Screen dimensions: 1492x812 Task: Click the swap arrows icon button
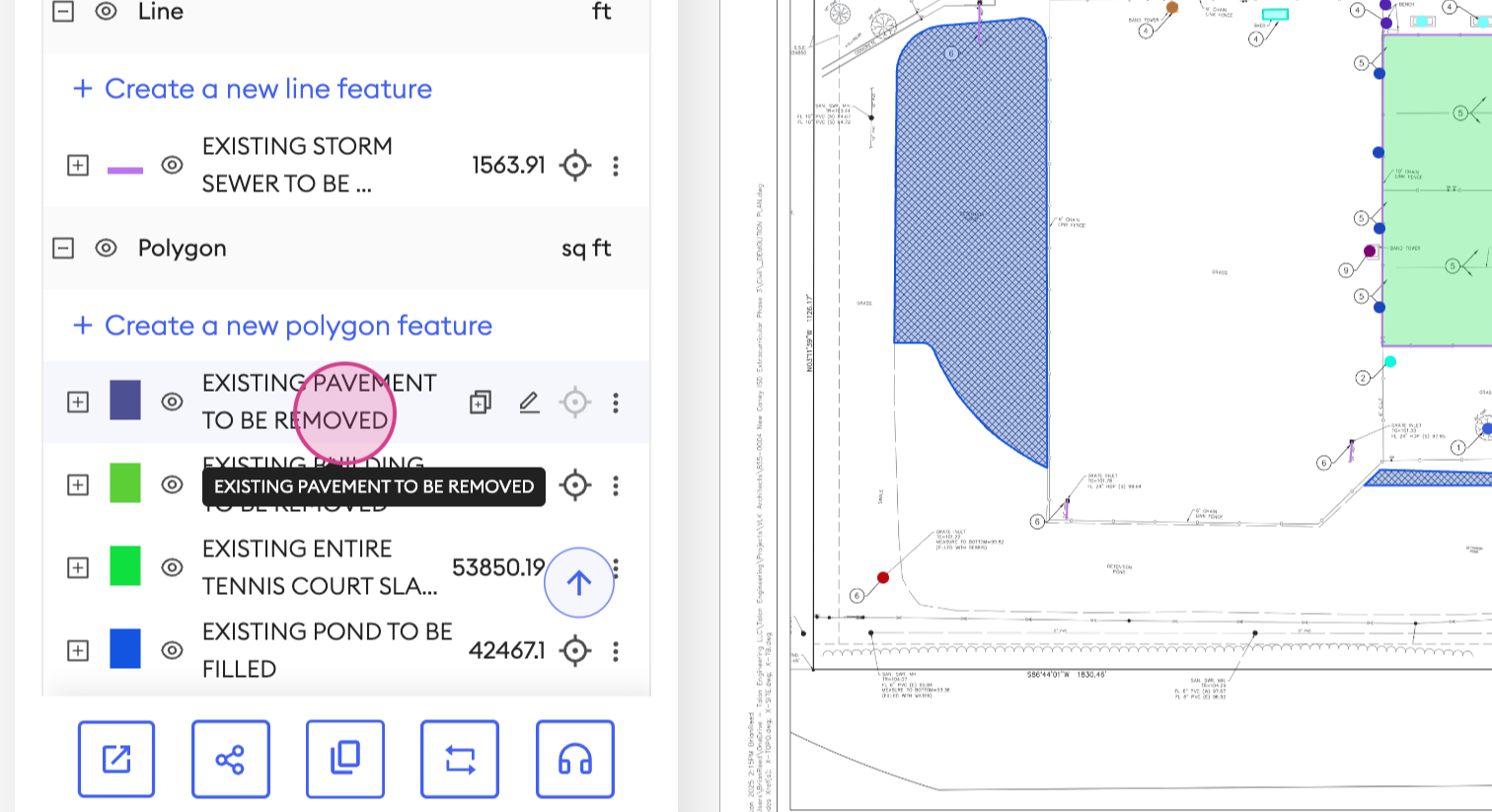tap(460, 759)
